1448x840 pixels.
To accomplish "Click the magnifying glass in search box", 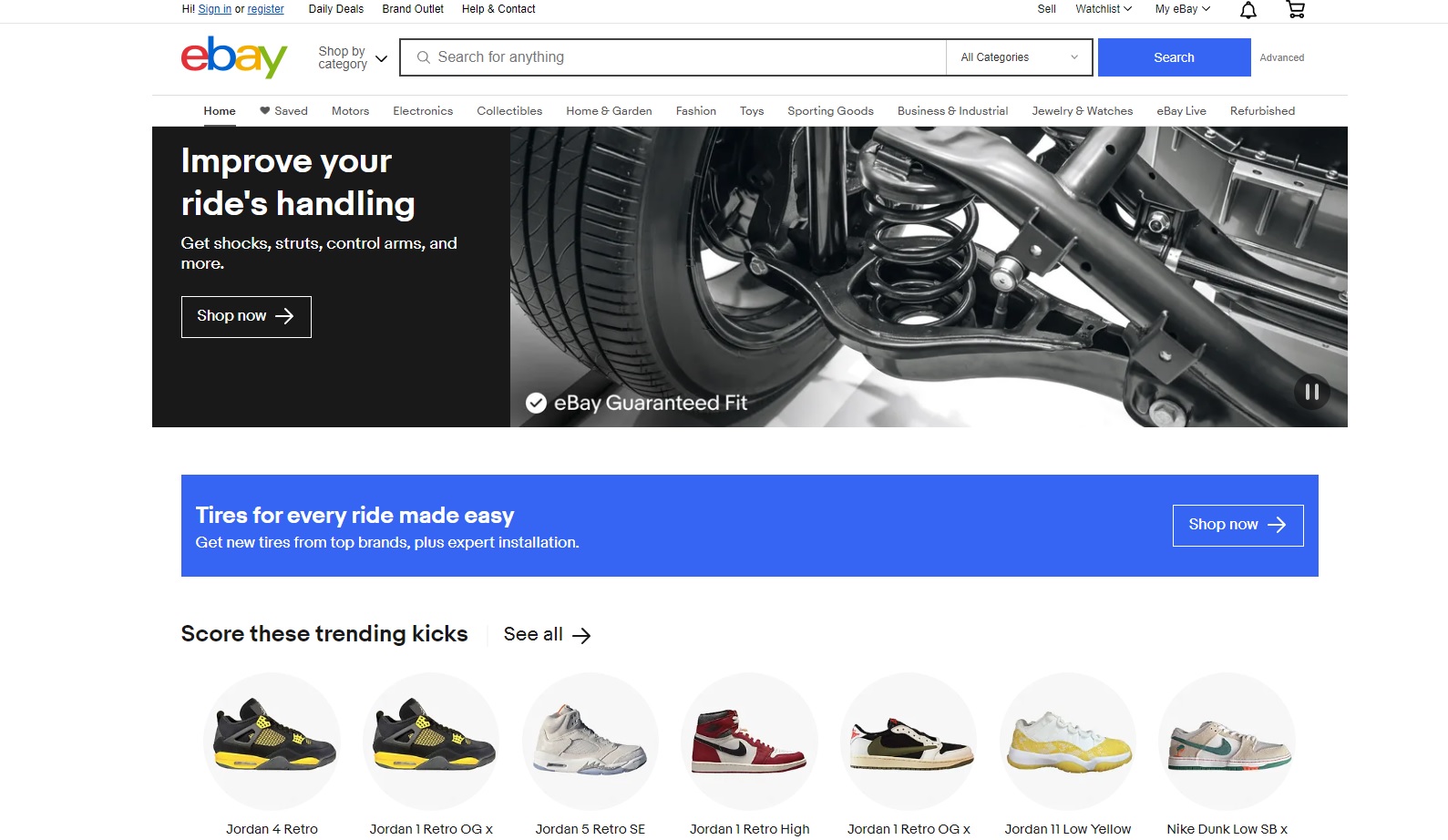I will point(424,57).
